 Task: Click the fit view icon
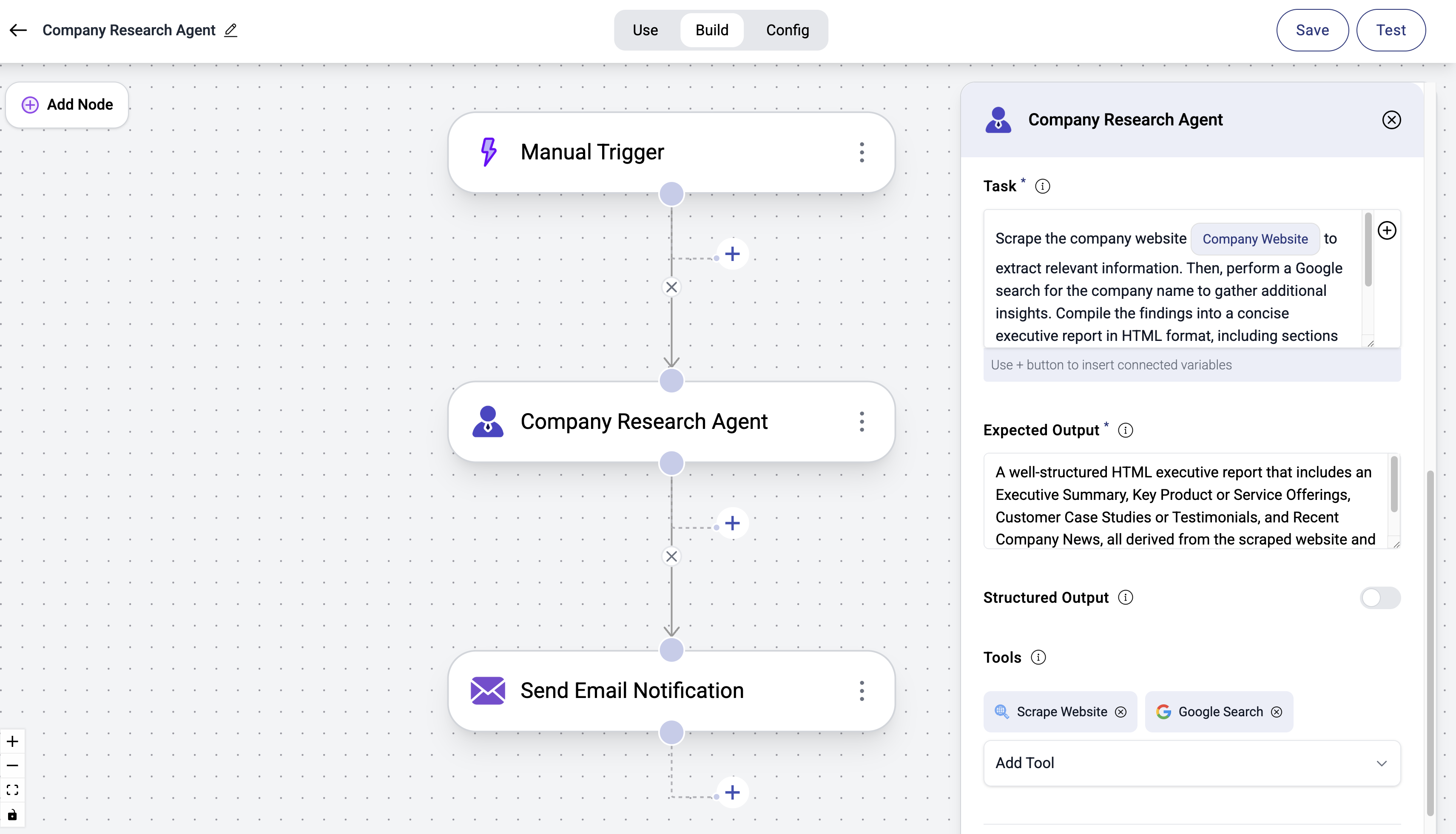13,790
